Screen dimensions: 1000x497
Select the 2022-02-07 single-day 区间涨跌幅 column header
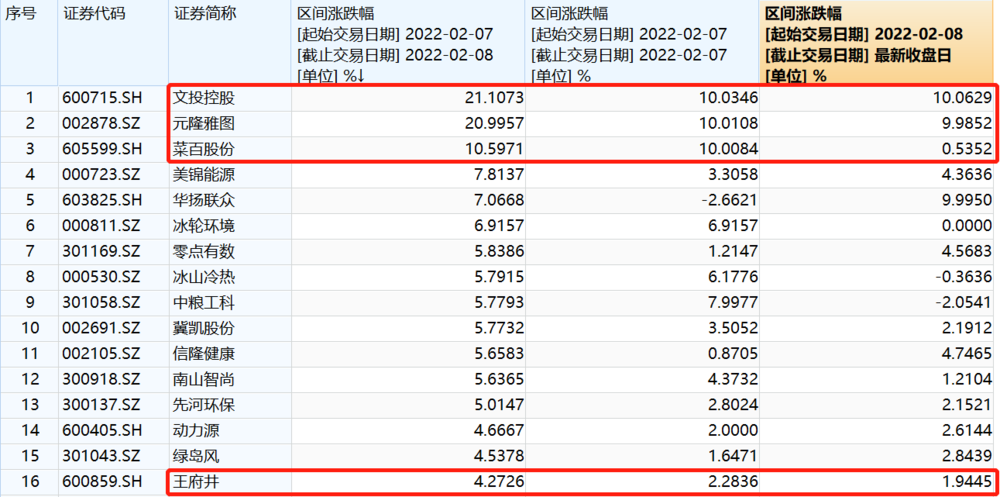[x=642, y=42]
